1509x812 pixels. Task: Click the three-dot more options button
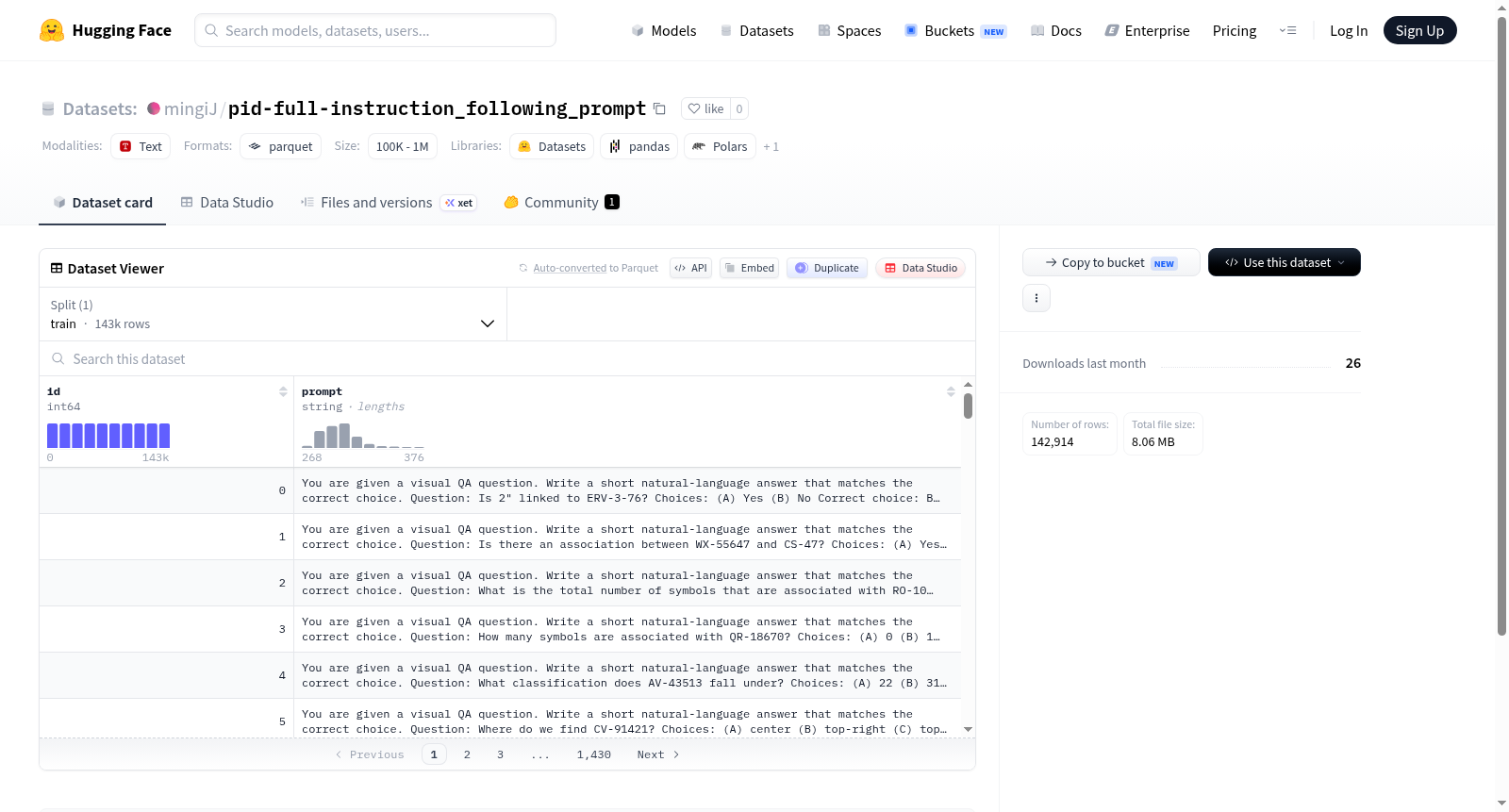(x=1036, y=298)
